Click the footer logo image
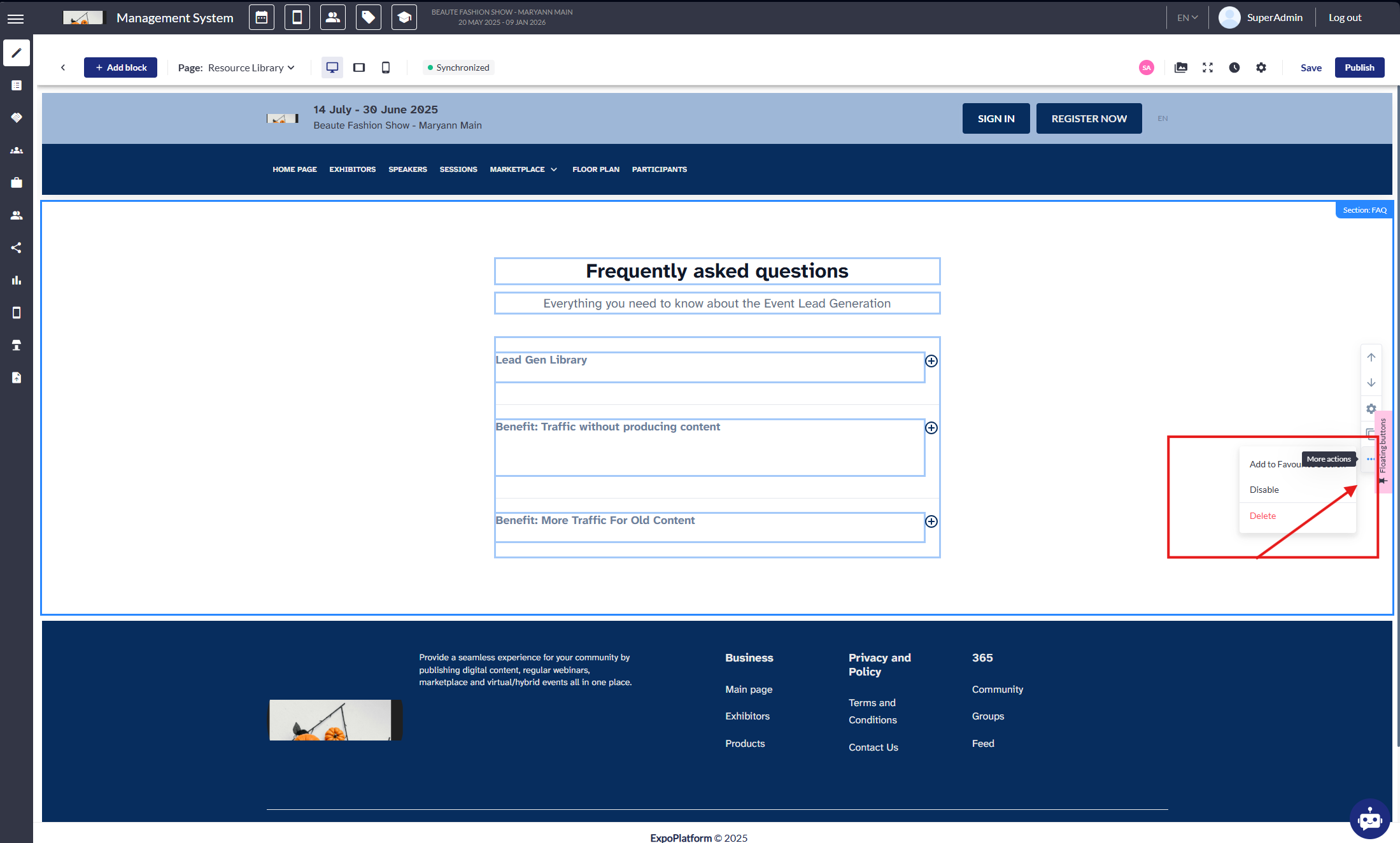The image size is (1400, 843). (335, 720)
